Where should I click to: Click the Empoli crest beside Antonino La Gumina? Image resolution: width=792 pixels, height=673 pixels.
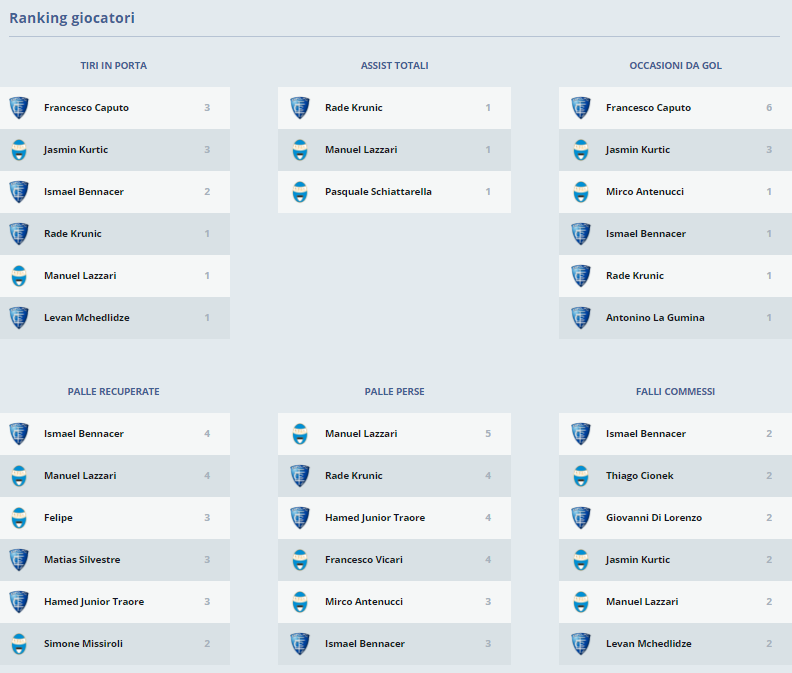pos(581,318)
